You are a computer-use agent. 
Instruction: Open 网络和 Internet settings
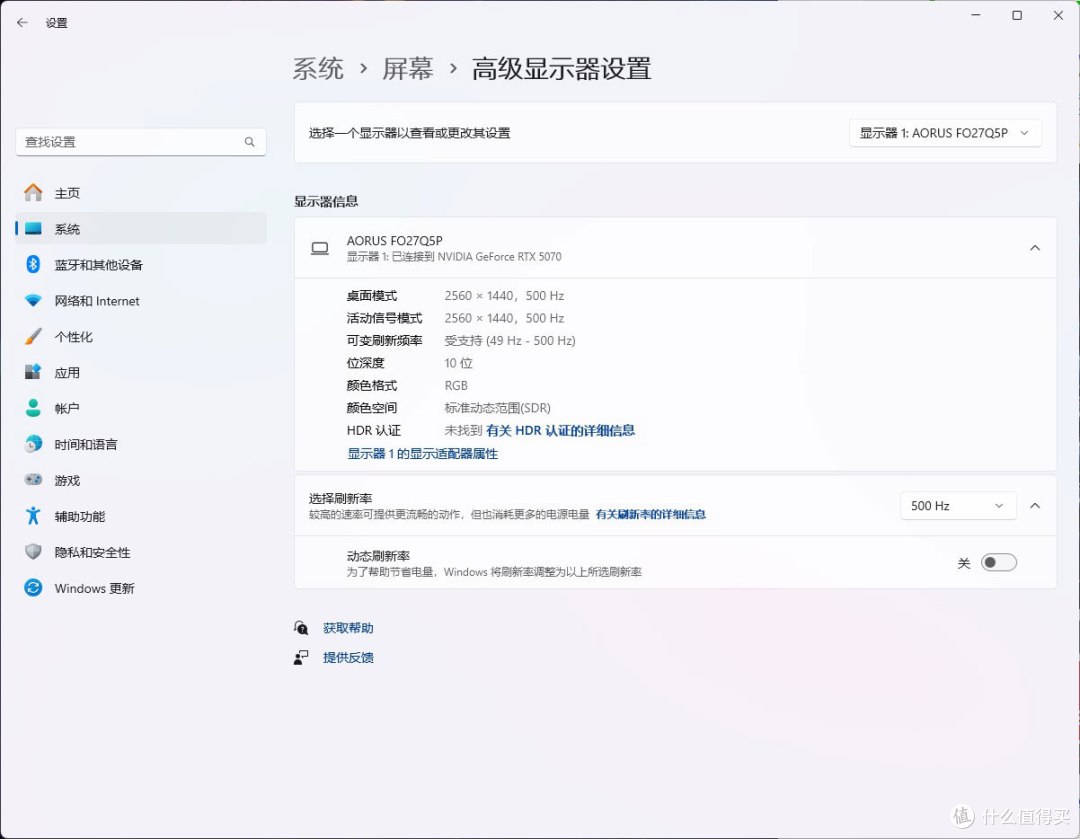click(141, 301)
